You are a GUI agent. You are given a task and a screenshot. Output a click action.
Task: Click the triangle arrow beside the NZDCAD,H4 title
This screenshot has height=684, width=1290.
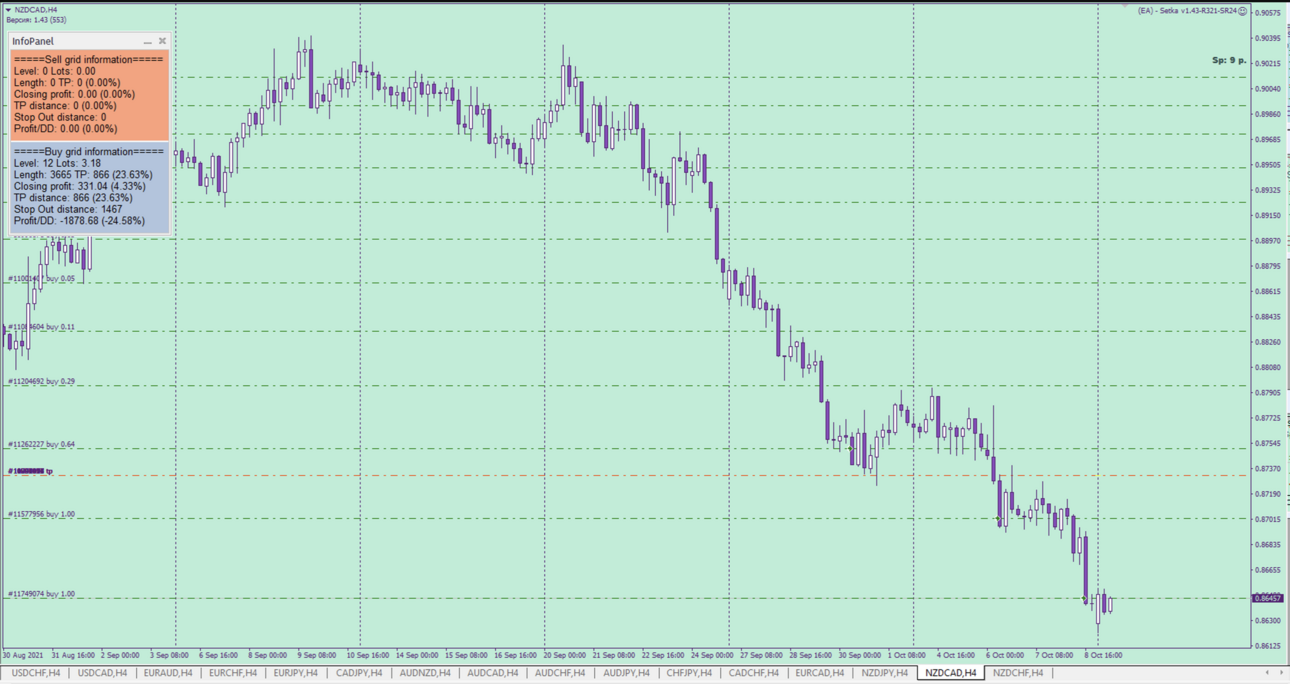click(x=8, y=9)
